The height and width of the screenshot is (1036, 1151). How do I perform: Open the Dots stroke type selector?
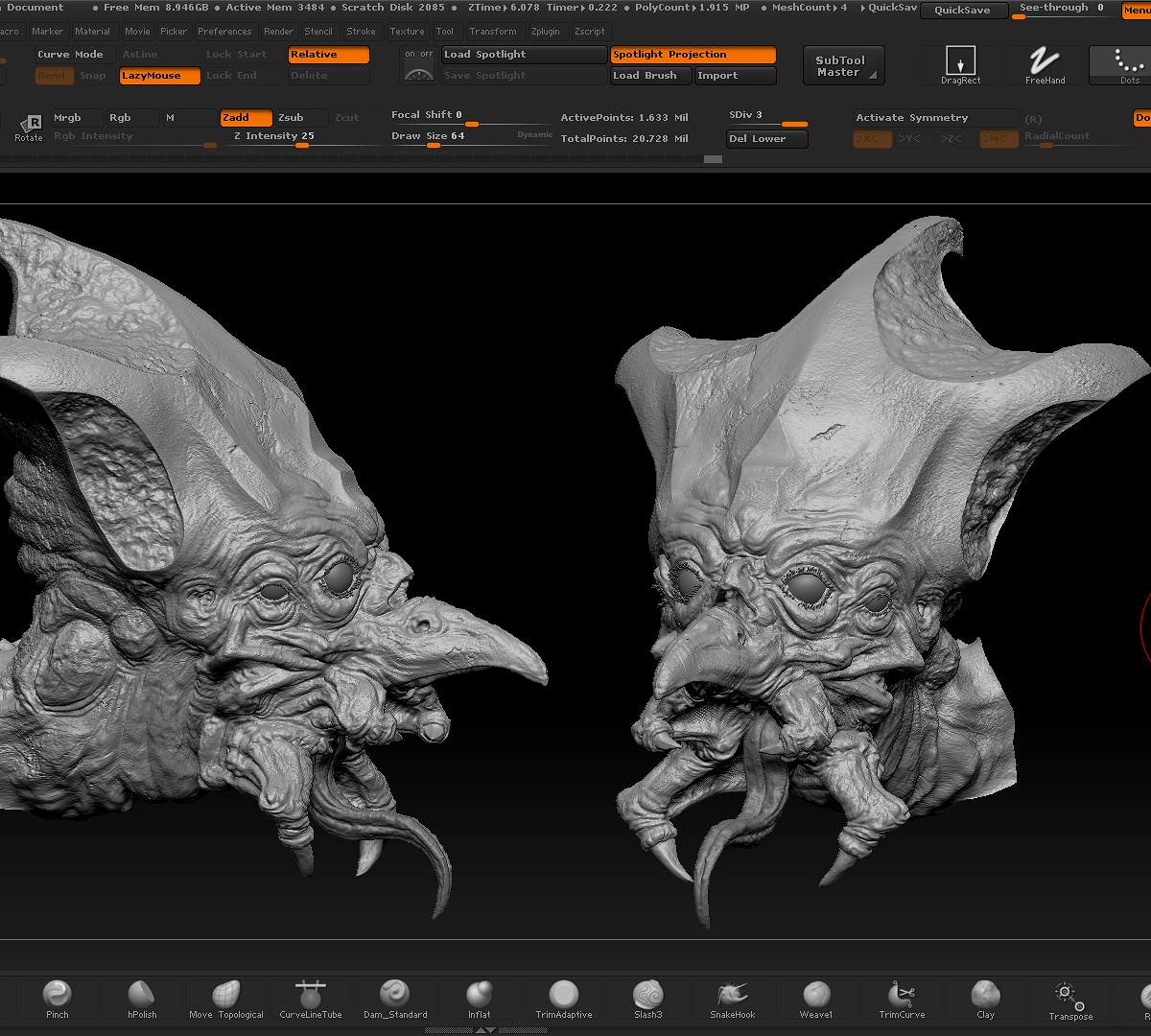1129,65
